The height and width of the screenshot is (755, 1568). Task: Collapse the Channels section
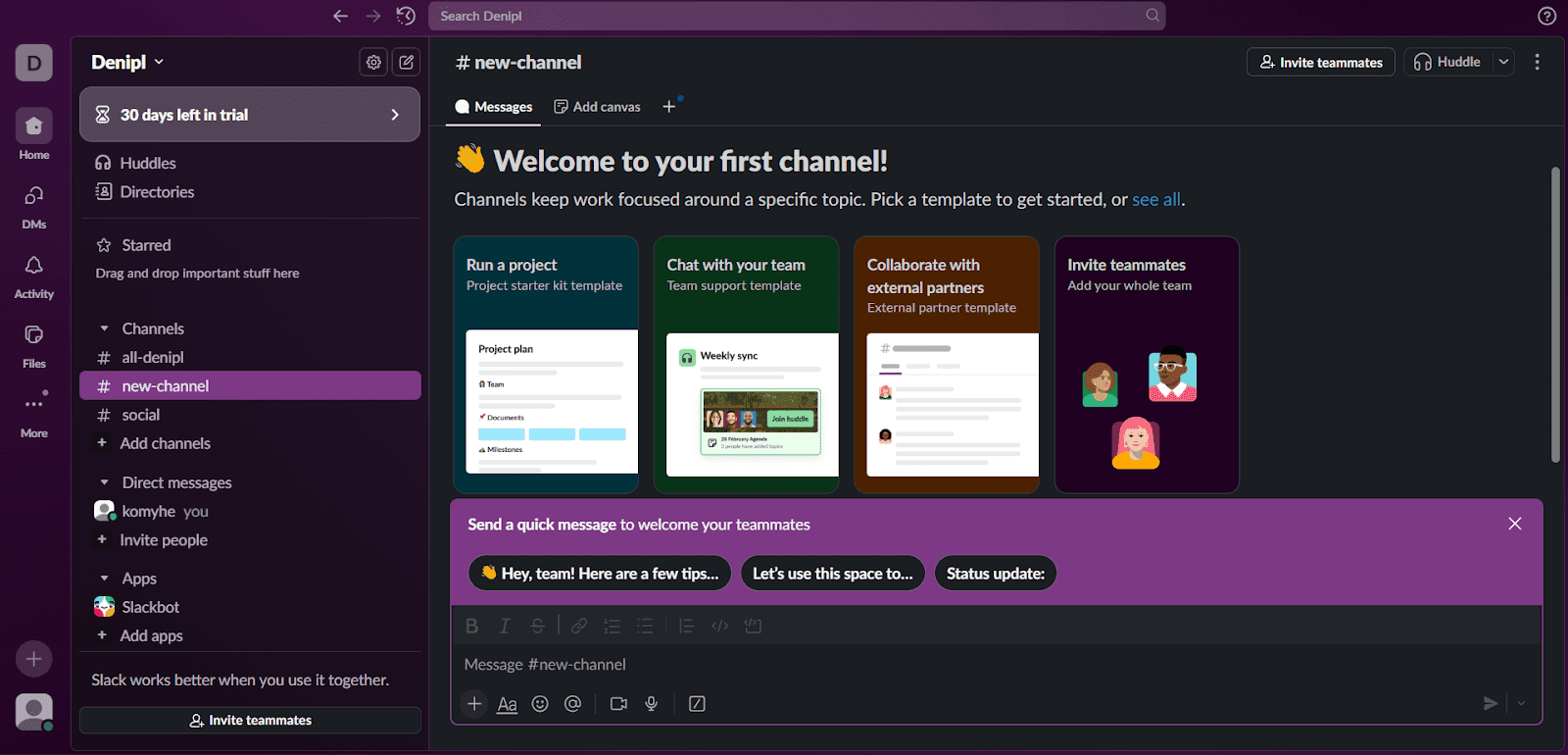click(x=105, y=328)
